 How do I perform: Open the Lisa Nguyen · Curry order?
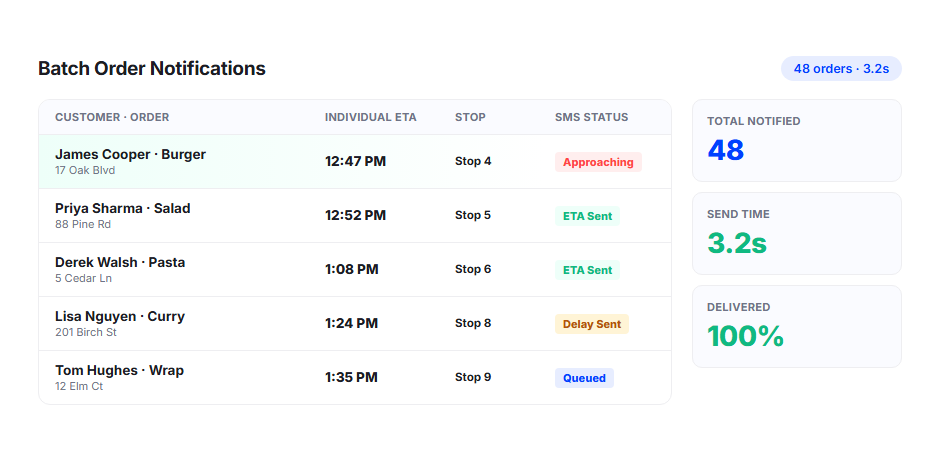(x=120, y=316)
